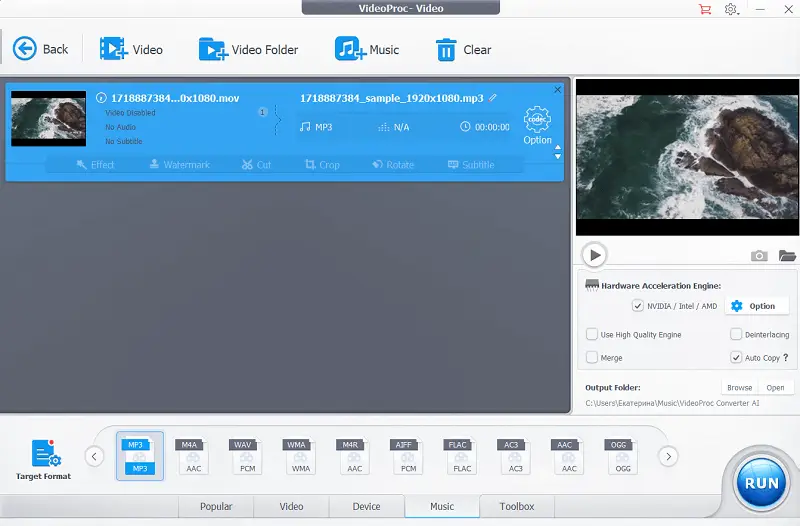The width and height of the screenshot is (800, 526).
Task: Switch to the Video tab
Action: click(291, 506)
